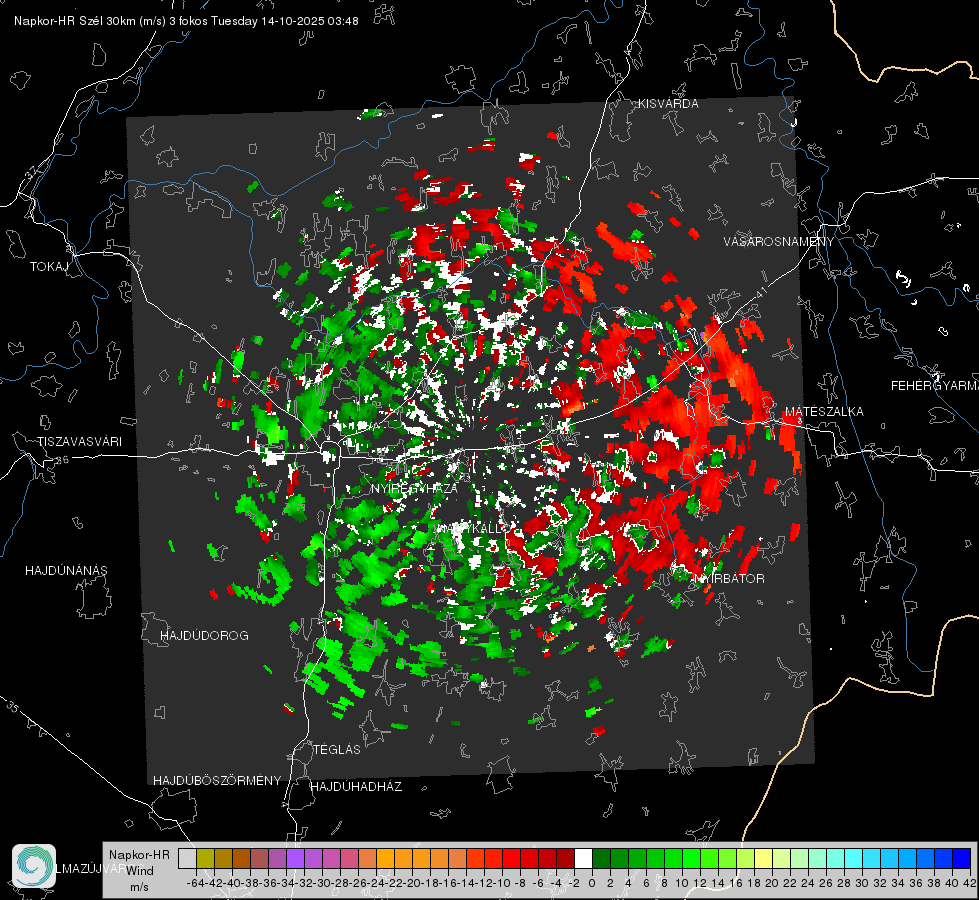979x900 pixels.
Task: Select the gray swatch at legend's left end
Action: 187,858
